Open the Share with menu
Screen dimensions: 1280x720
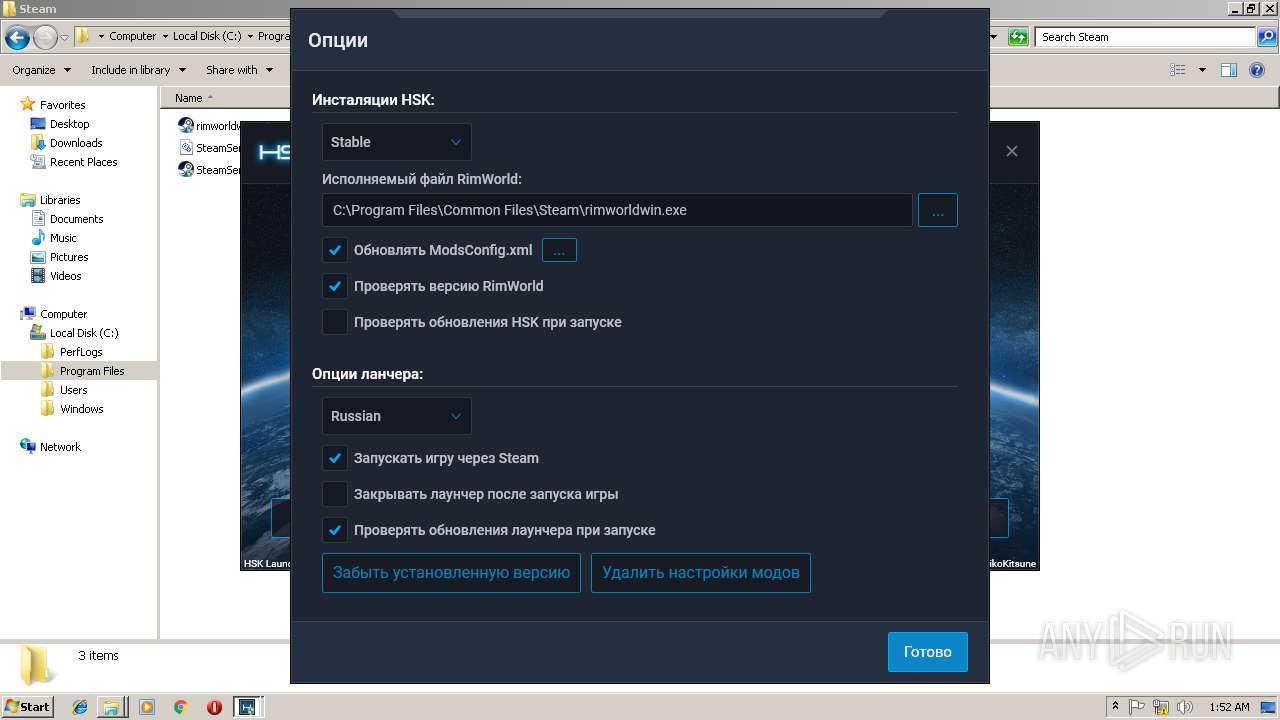point(239,70)
